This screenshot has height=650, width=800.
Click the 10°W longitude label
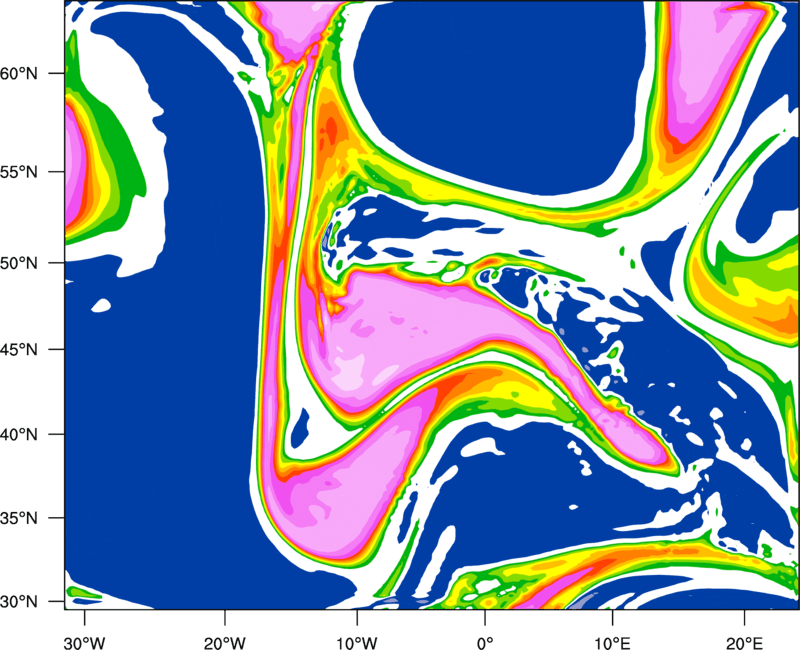[x=357, y=643]
